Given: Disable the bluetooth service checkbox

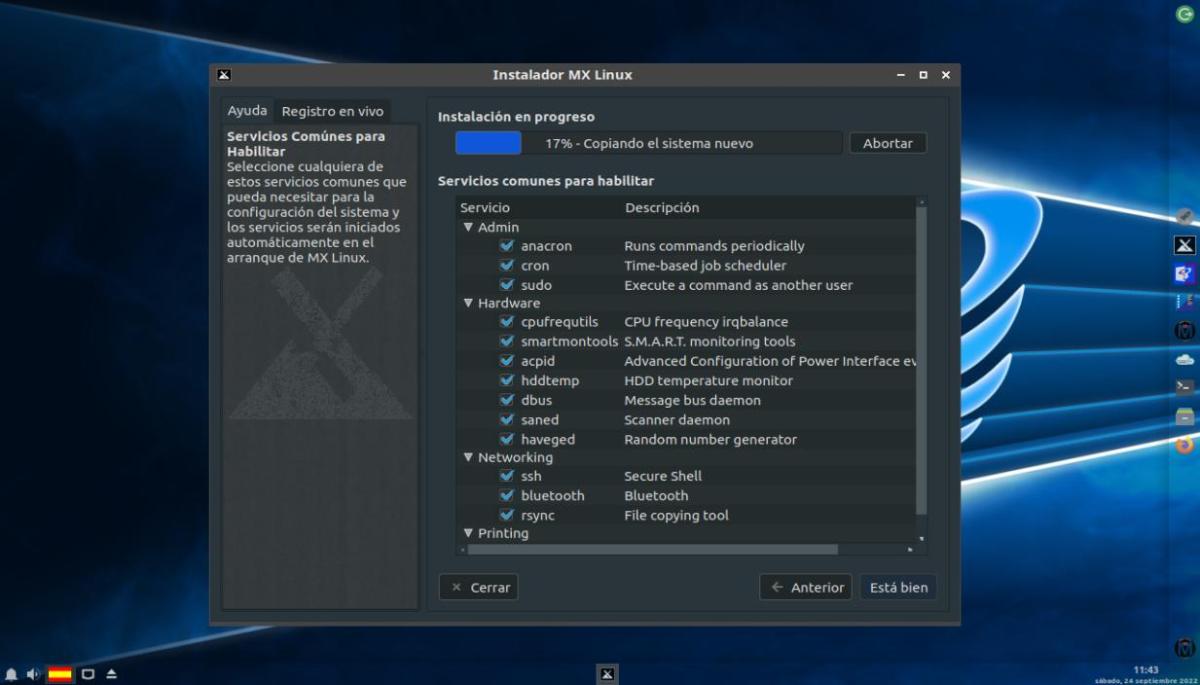Looking at the screenshot, I should click(507, 496).
